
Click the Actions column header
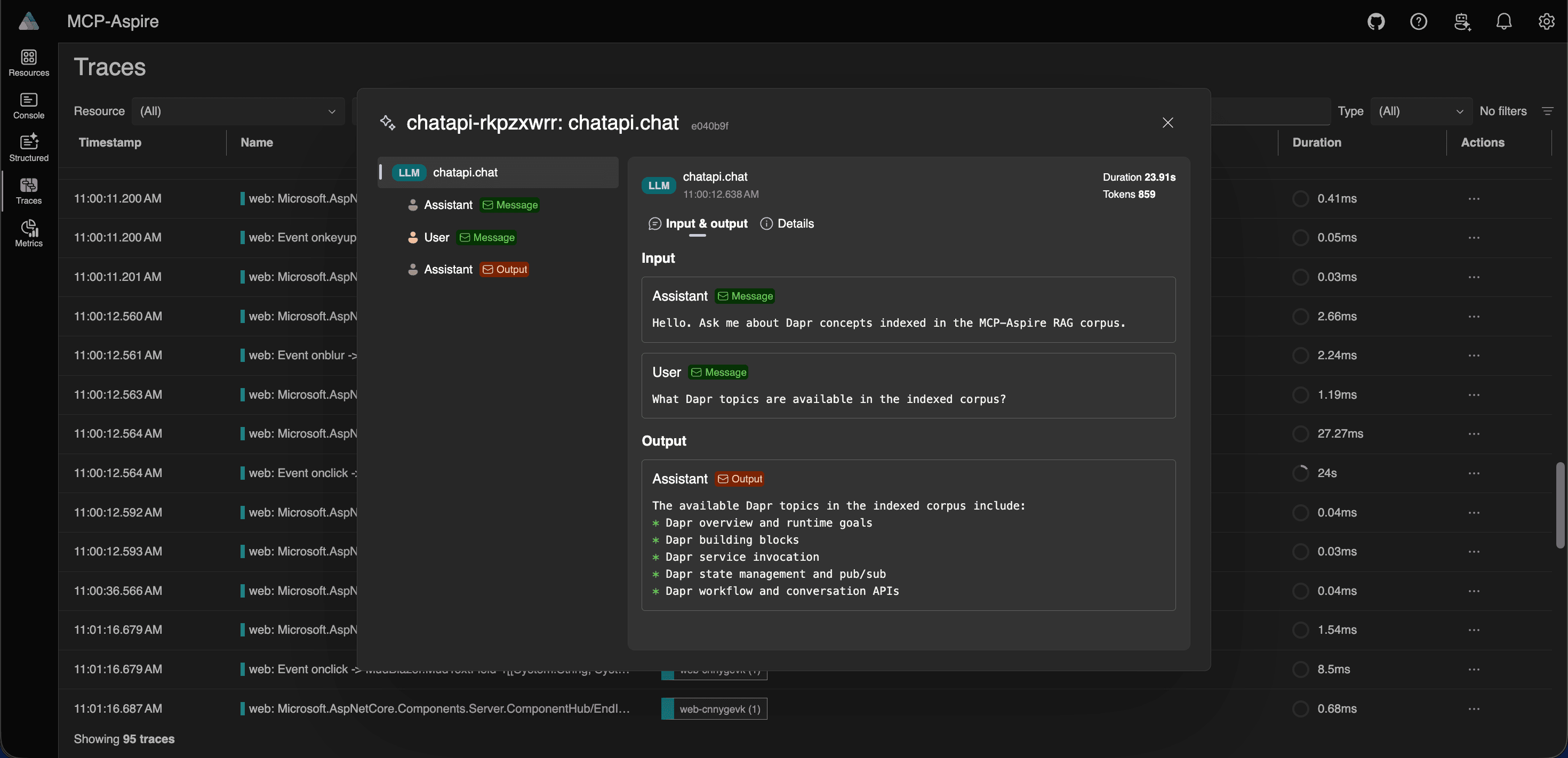click(1482, 142)
